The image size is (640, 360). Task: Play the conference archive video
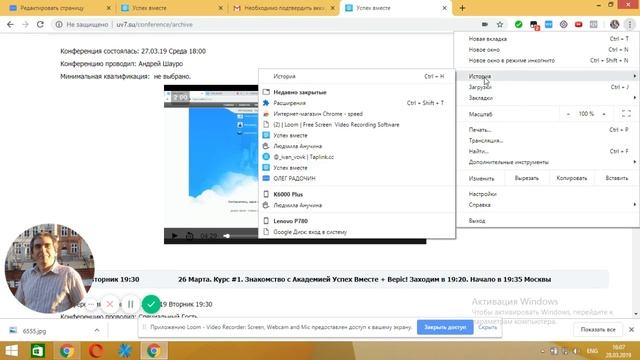[174, 236]
